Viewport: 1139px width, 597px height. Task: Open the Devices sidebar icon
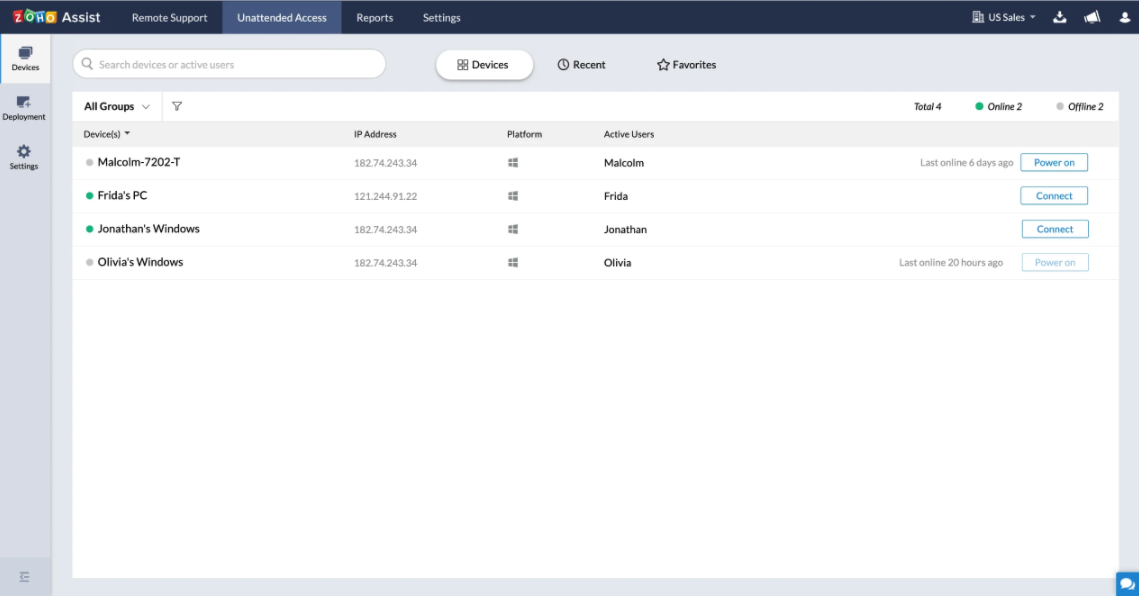(25, 58)
